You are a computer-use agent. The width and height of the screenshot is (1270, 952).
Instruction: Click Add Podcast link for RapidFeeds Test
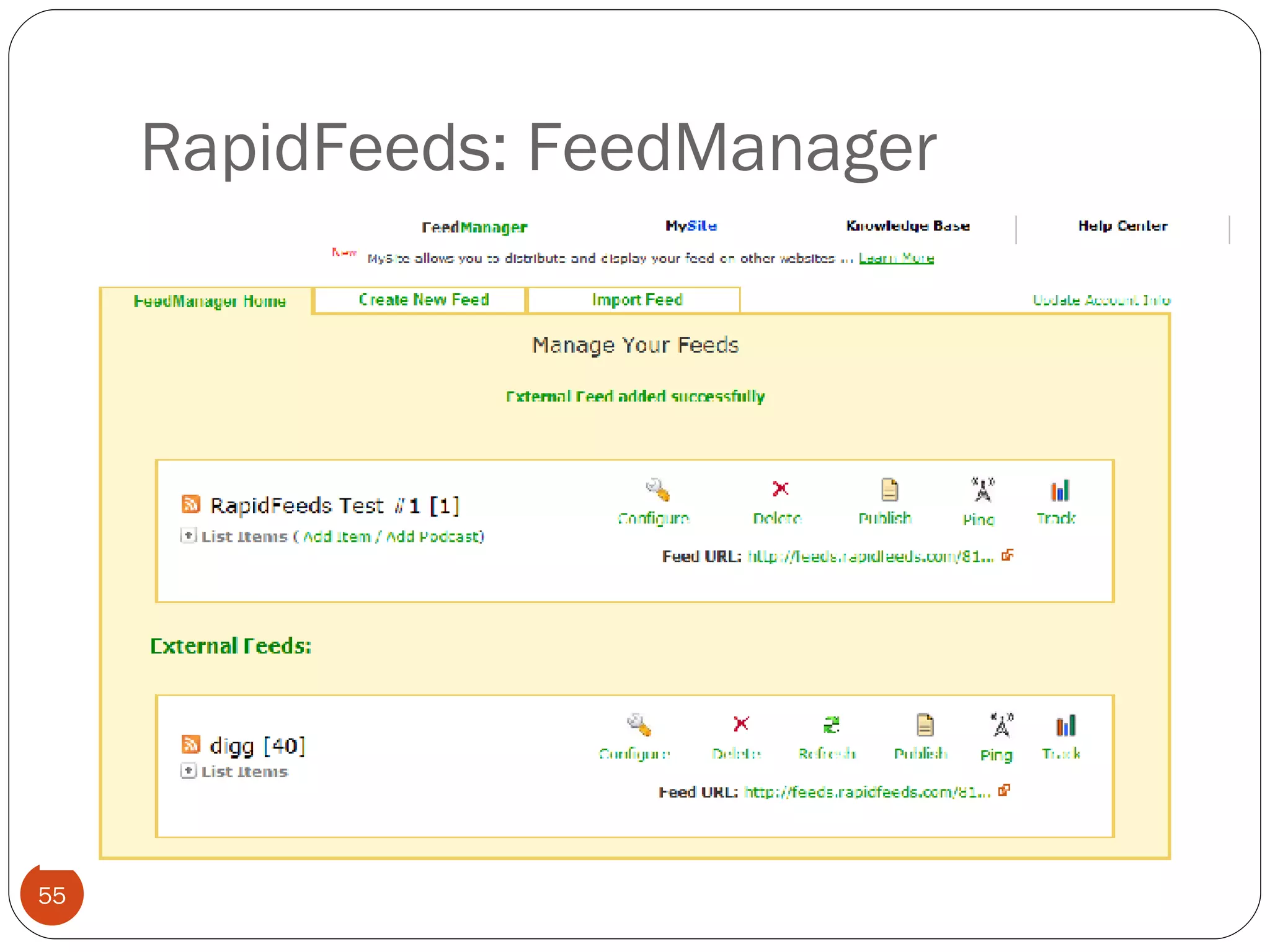433,536
